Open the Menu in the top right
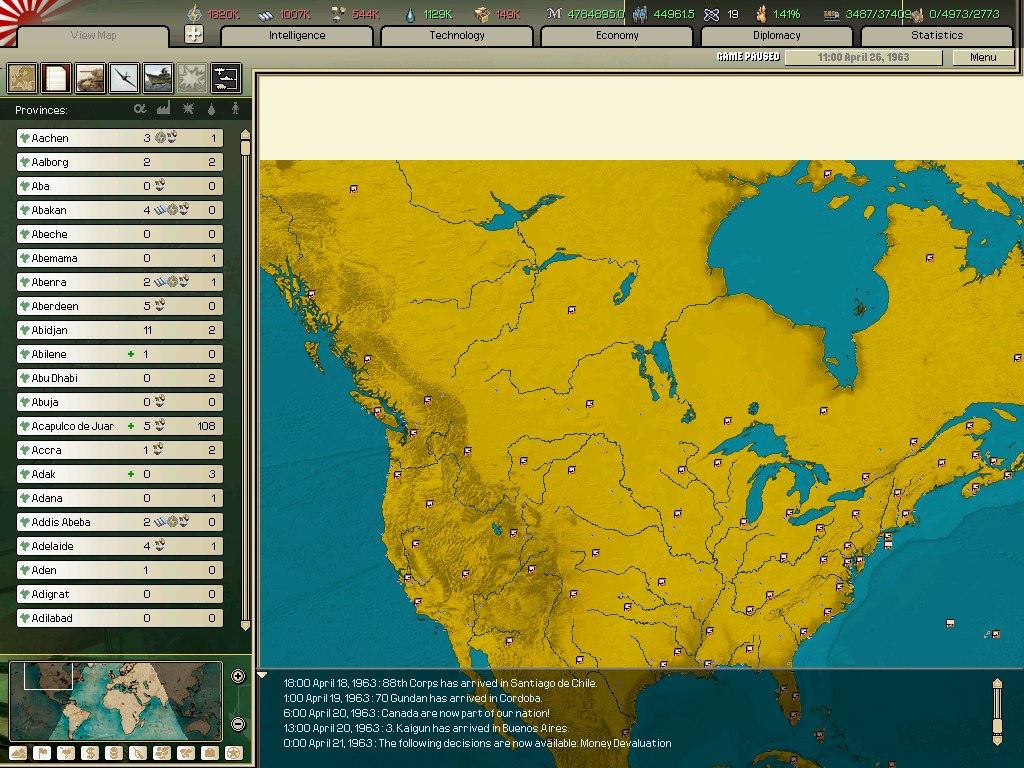1024x768 pixels. coord(981,57)
